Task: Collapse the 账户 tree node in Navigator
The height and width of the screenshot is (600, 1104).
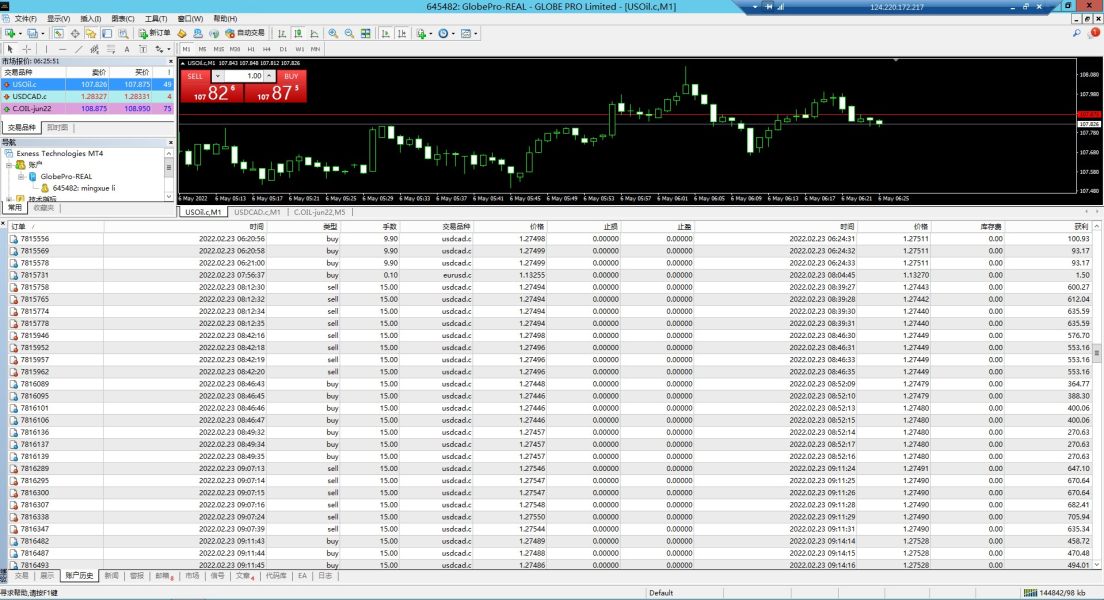Action: tap(9, 164)
